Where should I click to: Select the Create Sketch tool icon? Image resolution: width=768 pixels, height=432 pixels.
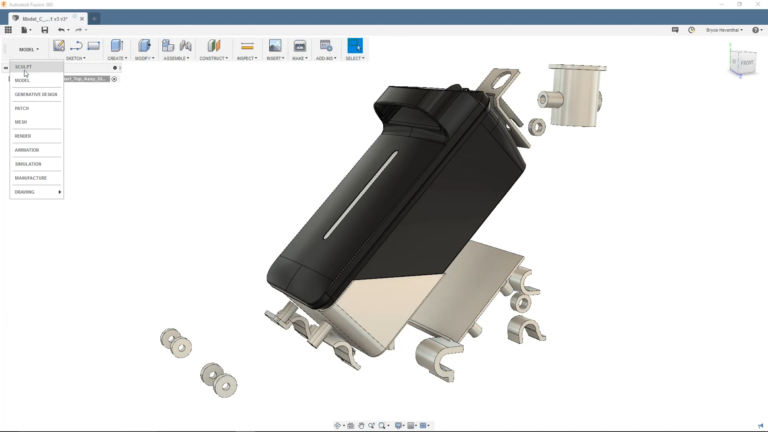coord(59,46)
